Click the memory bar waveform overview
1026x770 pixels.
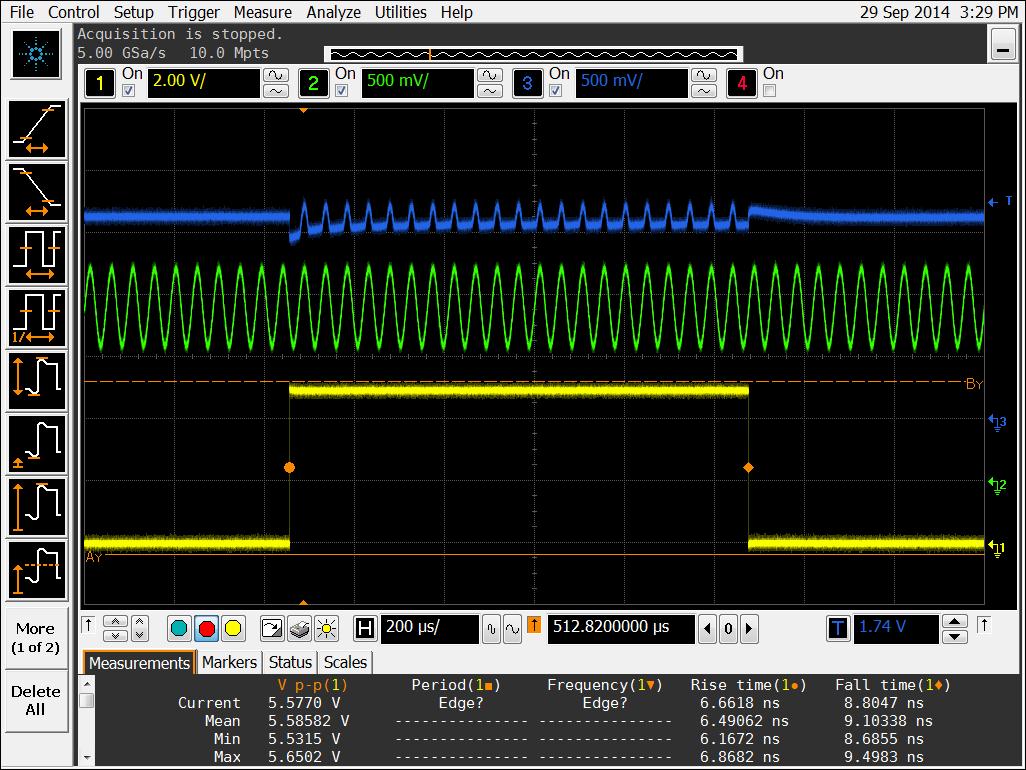pyautogui.click(x=533, y=54)
